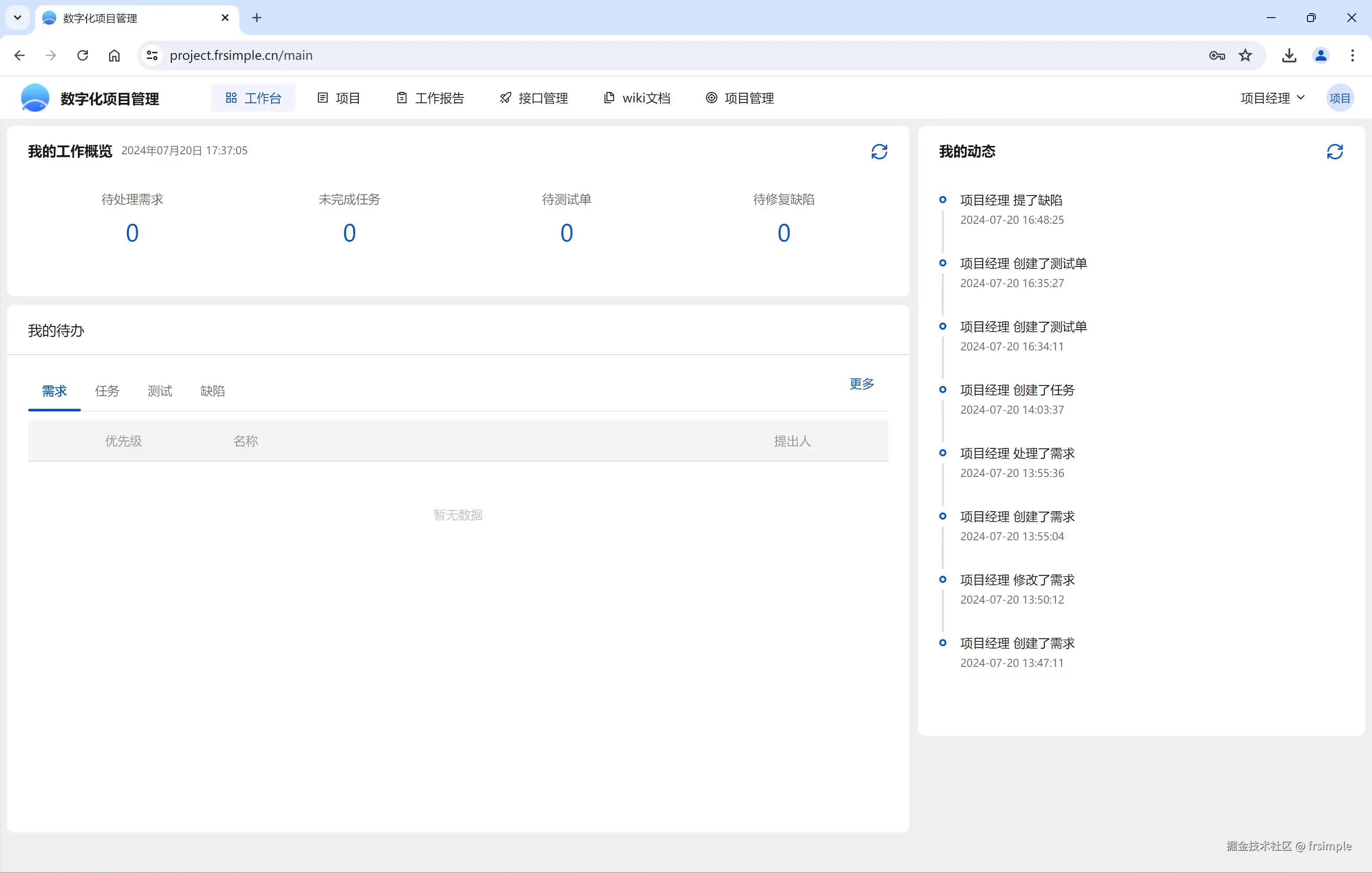The width and height of the screenshot is (1372, 873).
Task: Open the 工作台 workbench icon
Action: pos(253,98)
